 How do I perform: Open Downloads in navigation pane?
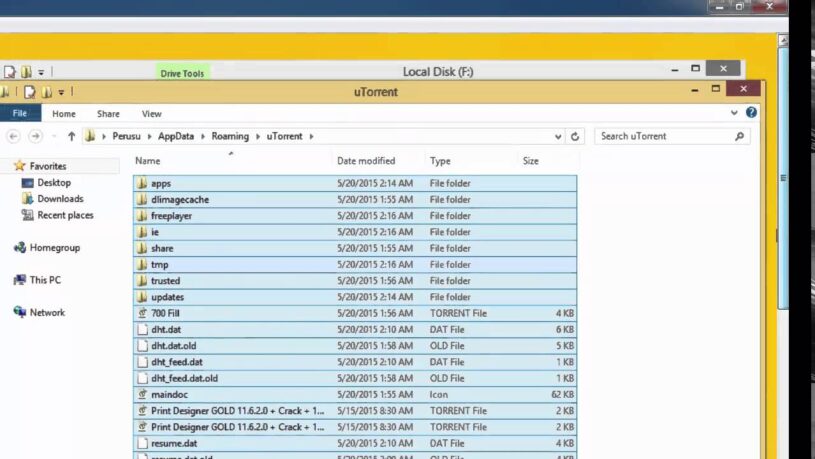[x=60, y=199]
